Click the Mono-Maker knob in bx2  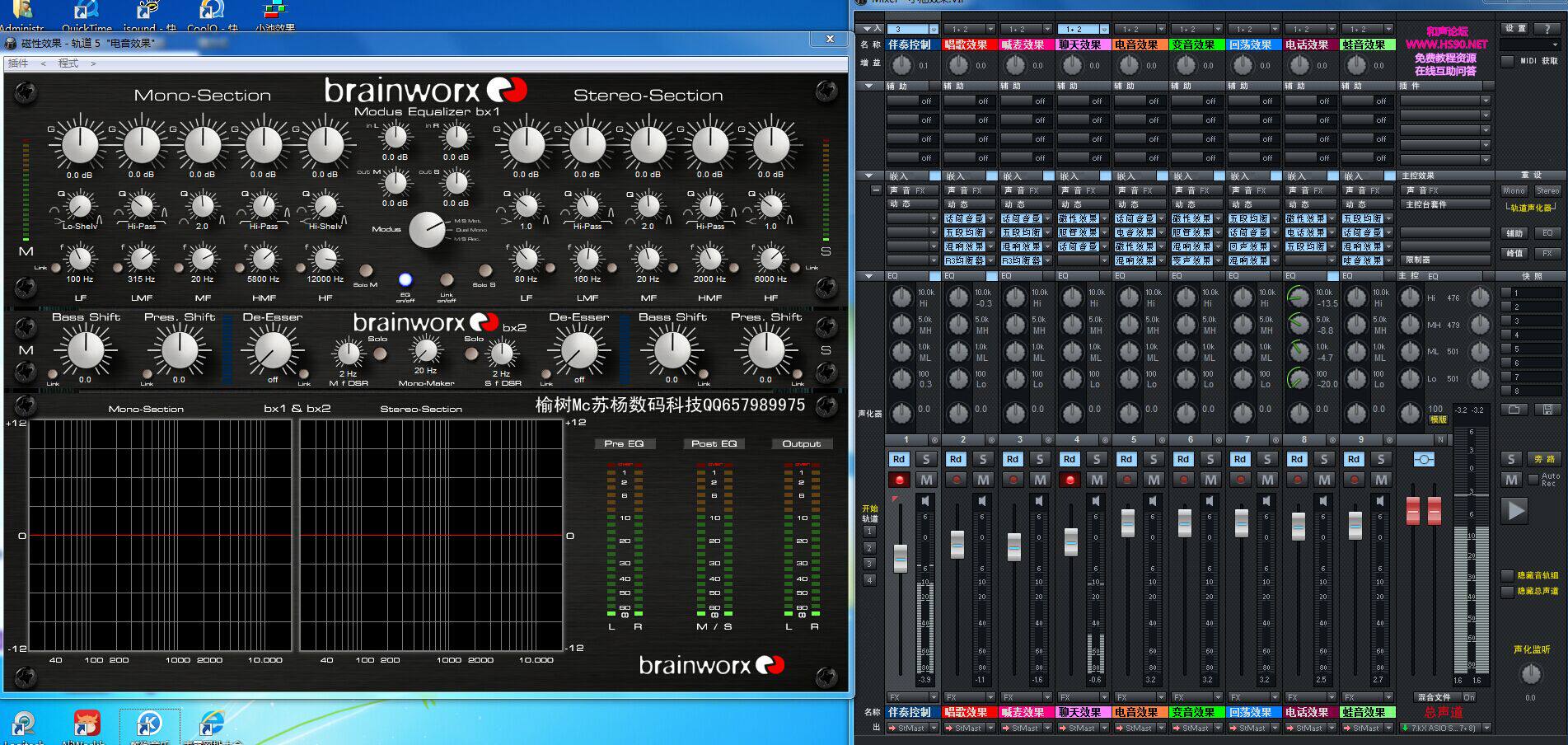pos(425,351)
